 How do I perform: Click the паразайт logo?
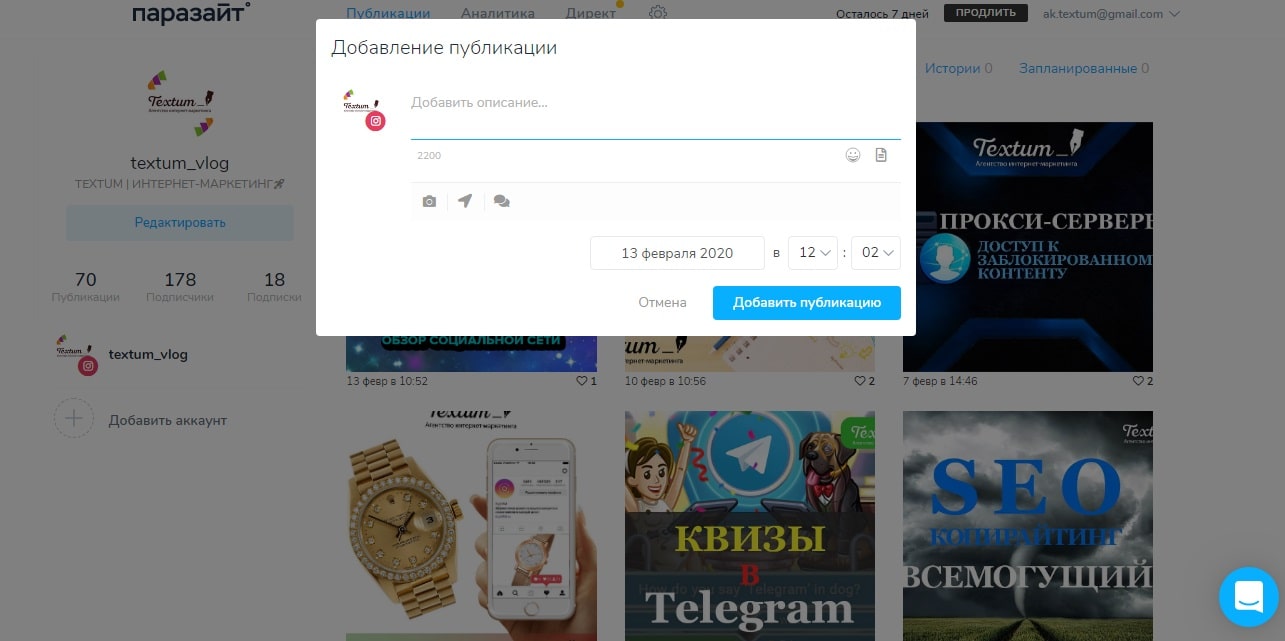tap(191, 13)
